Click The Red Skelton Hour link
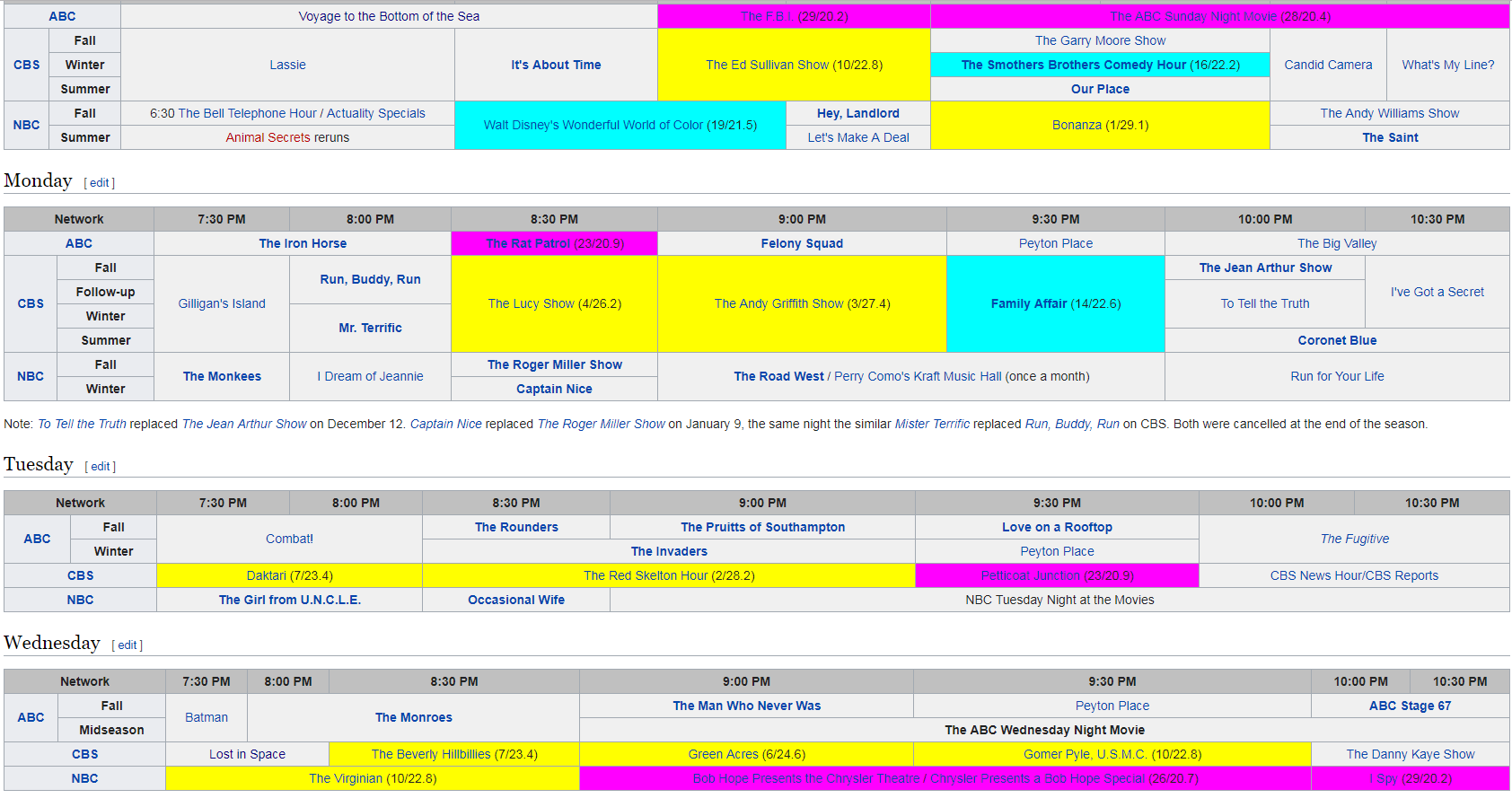Screen dimensions: 1512x807 (x=645, y=575)
